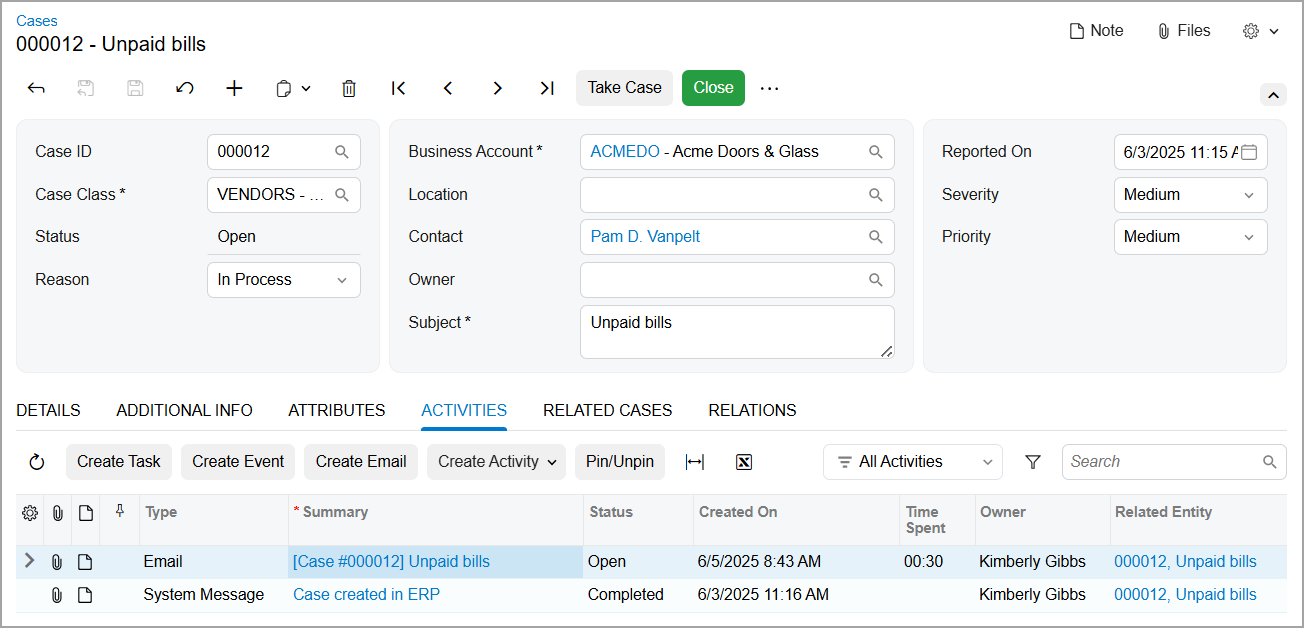Click the Undo cancel changes icon
Screen dimensions: 1304x628
[185, 88]
